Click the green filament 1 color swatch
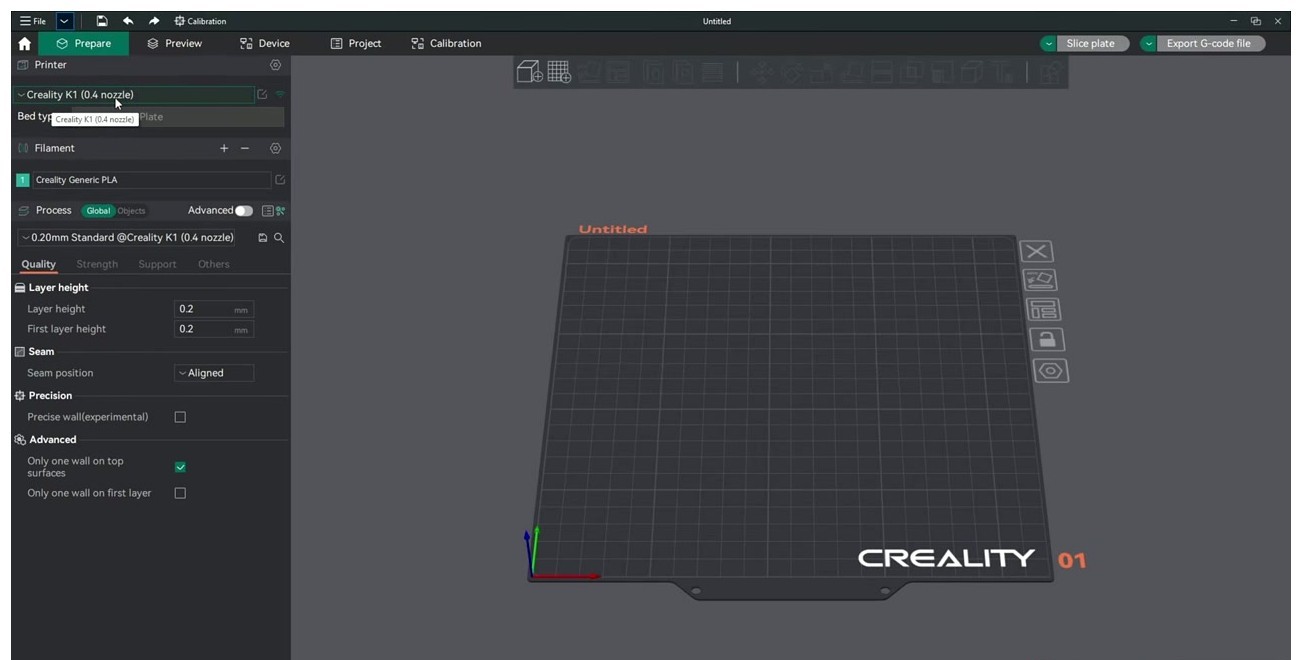1300x660 pixels. click(23, 180)
